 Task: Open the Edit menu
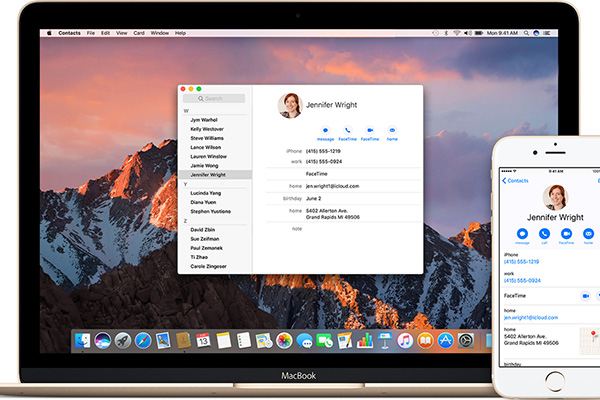point(106,33)
